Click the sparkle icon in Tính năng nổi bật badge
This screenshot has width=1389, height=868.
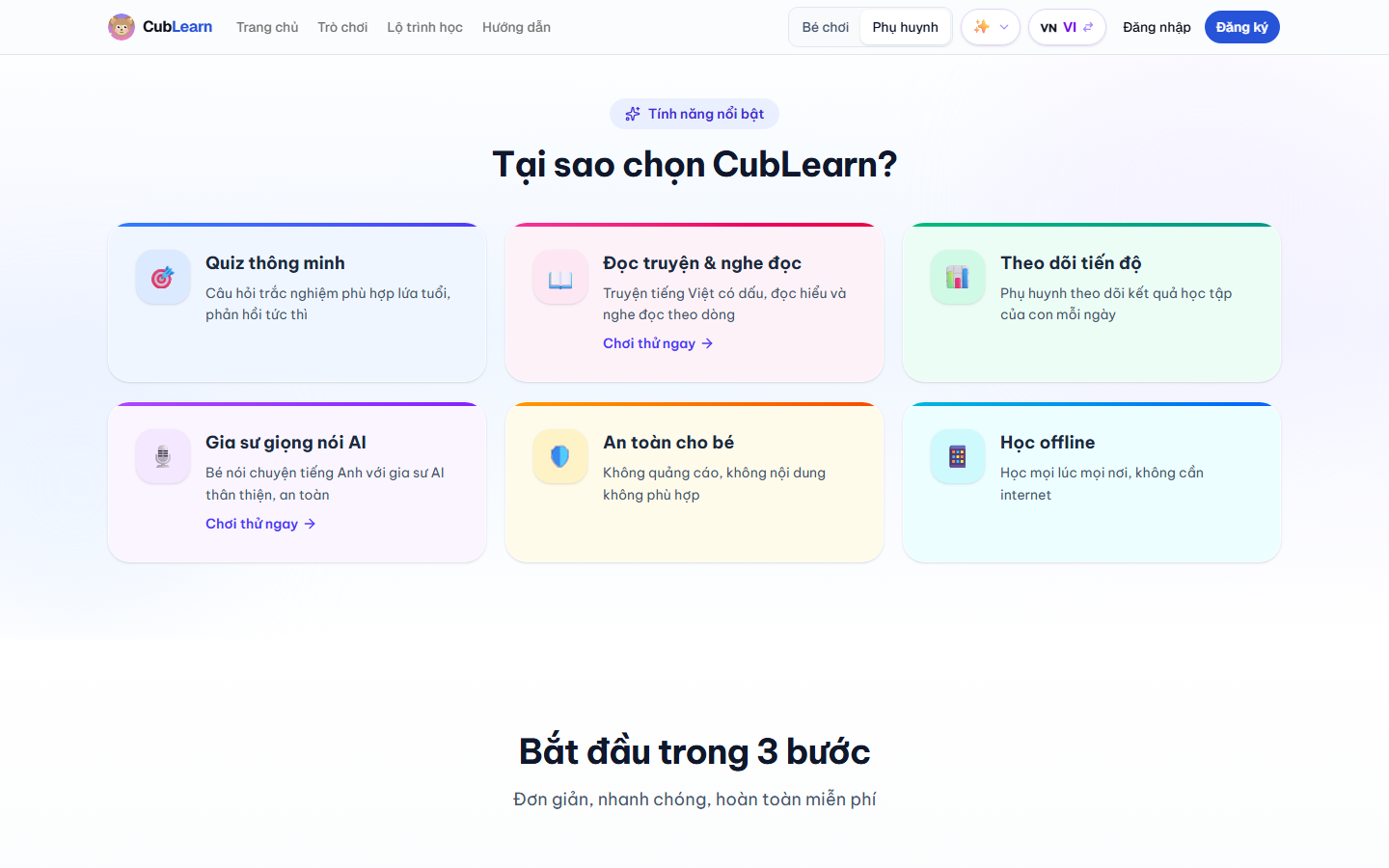(633, 114)
